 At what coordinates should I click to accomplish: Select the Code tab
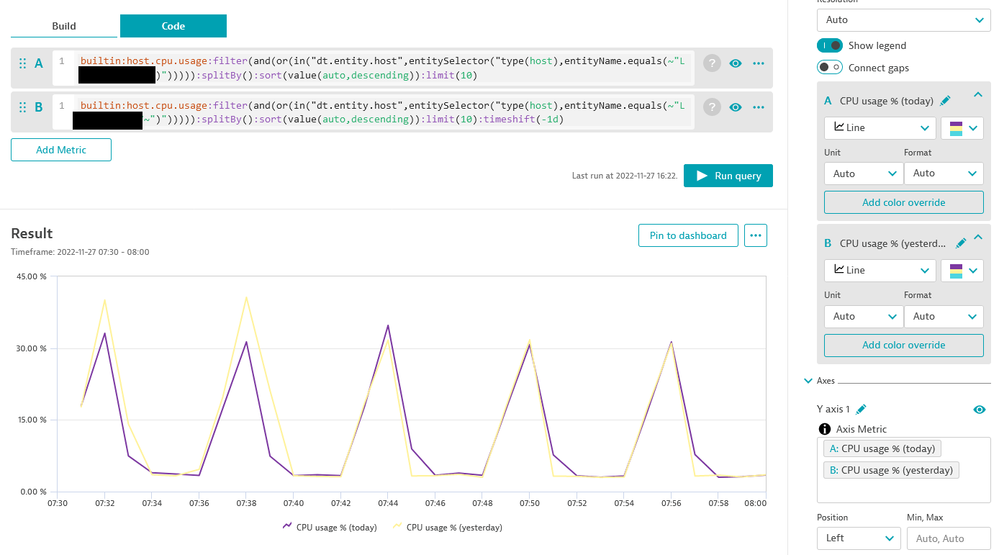pos(173,26)
